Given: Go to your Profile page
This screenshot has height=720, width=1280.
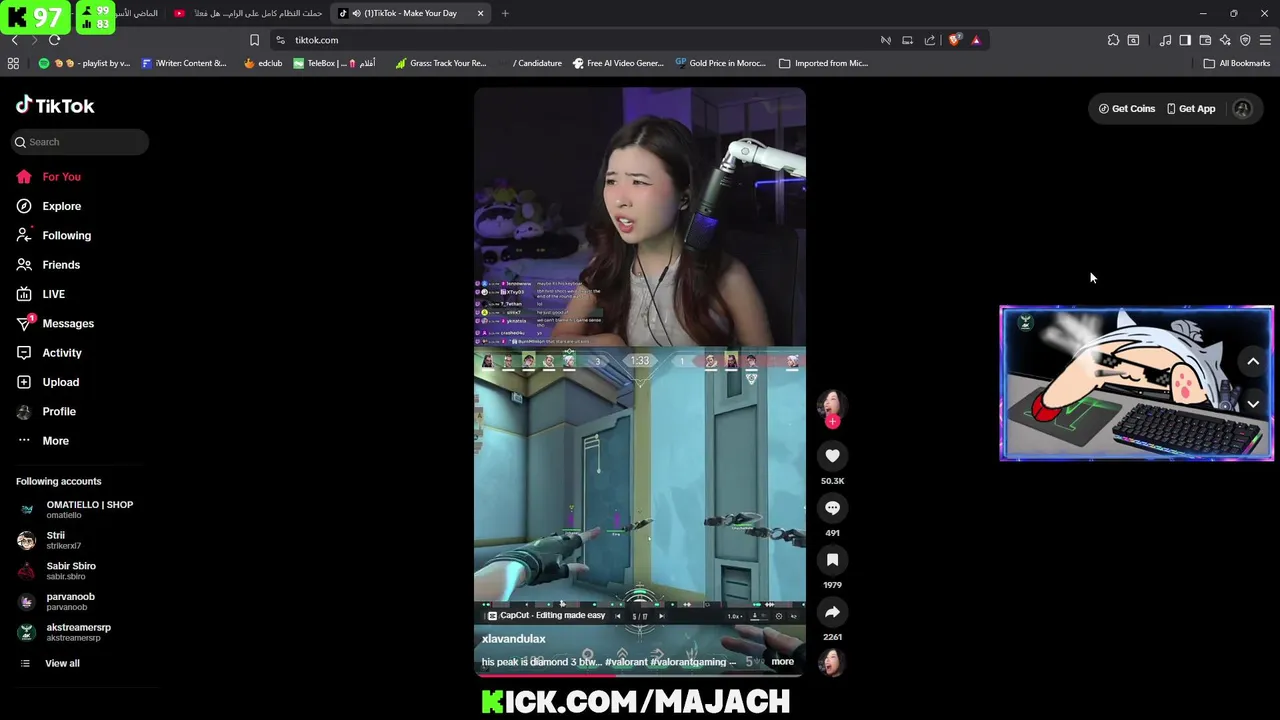Looking at the screenshot, I should pyautogui.click(x=45, y=412).
